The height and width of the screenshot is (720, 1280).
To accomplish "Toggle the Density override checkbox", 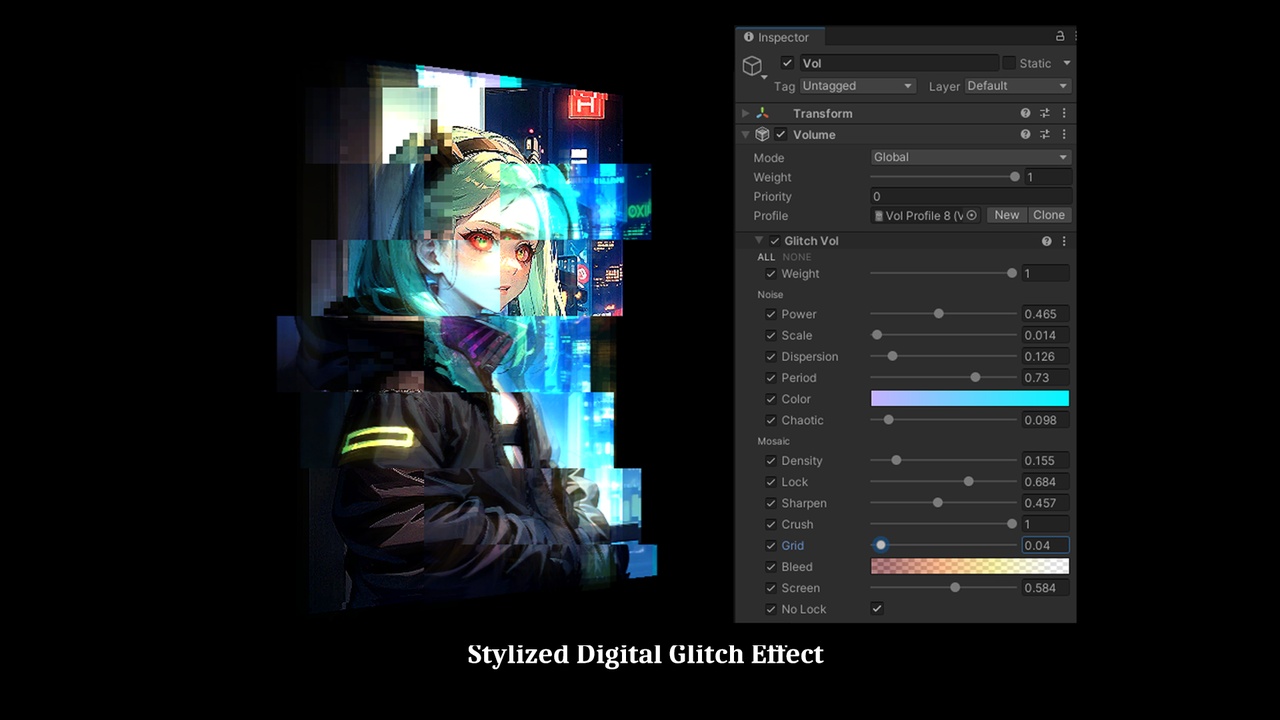I will [x=770, y=461].
